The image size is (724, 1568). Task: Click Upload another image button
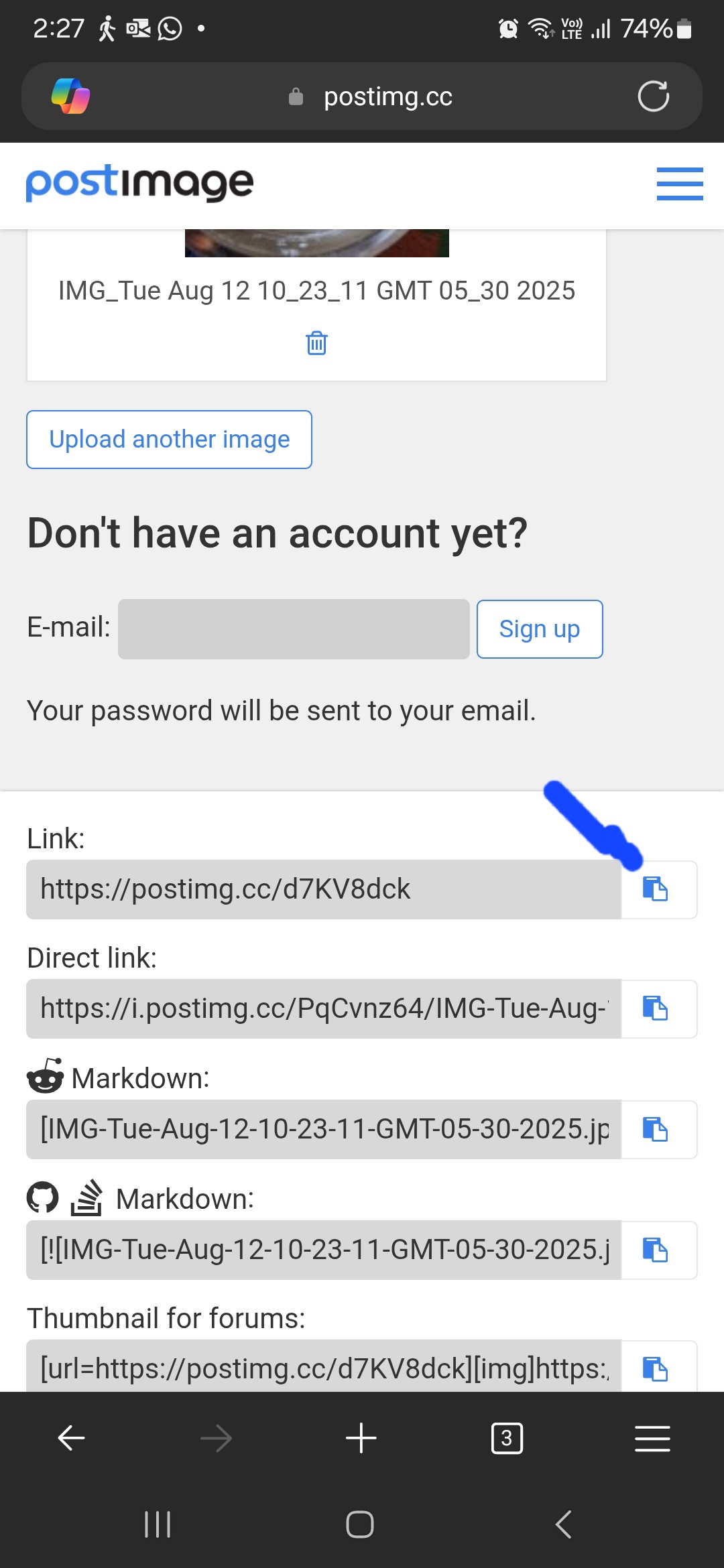169,440
